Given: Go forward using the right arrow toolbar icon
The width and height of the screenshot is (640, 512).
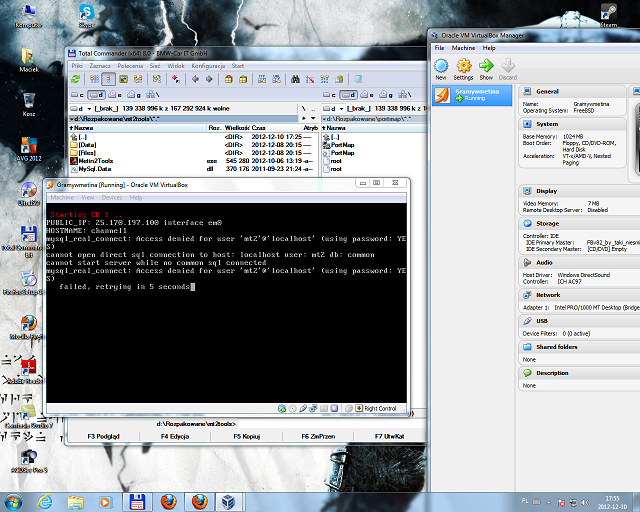Looking at the screenshot, I should tap(209, 79).
